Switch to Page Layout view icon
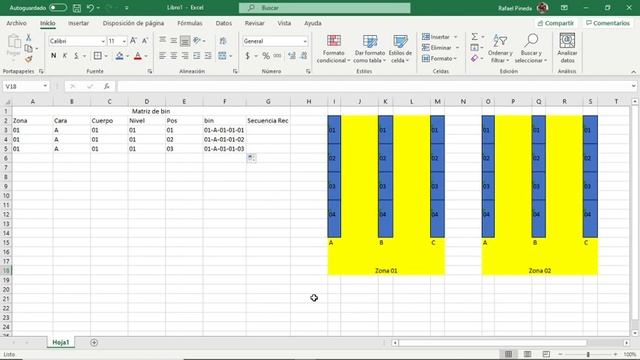This screenshot has width=640, height=360. (527, 354)
